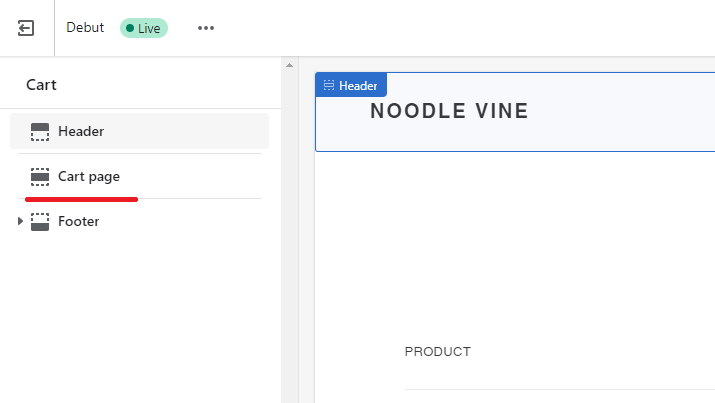Click the Header badge icon in preview
Image resolution: width=715 pixels, height=403 pixels.
tap(329, 85)
